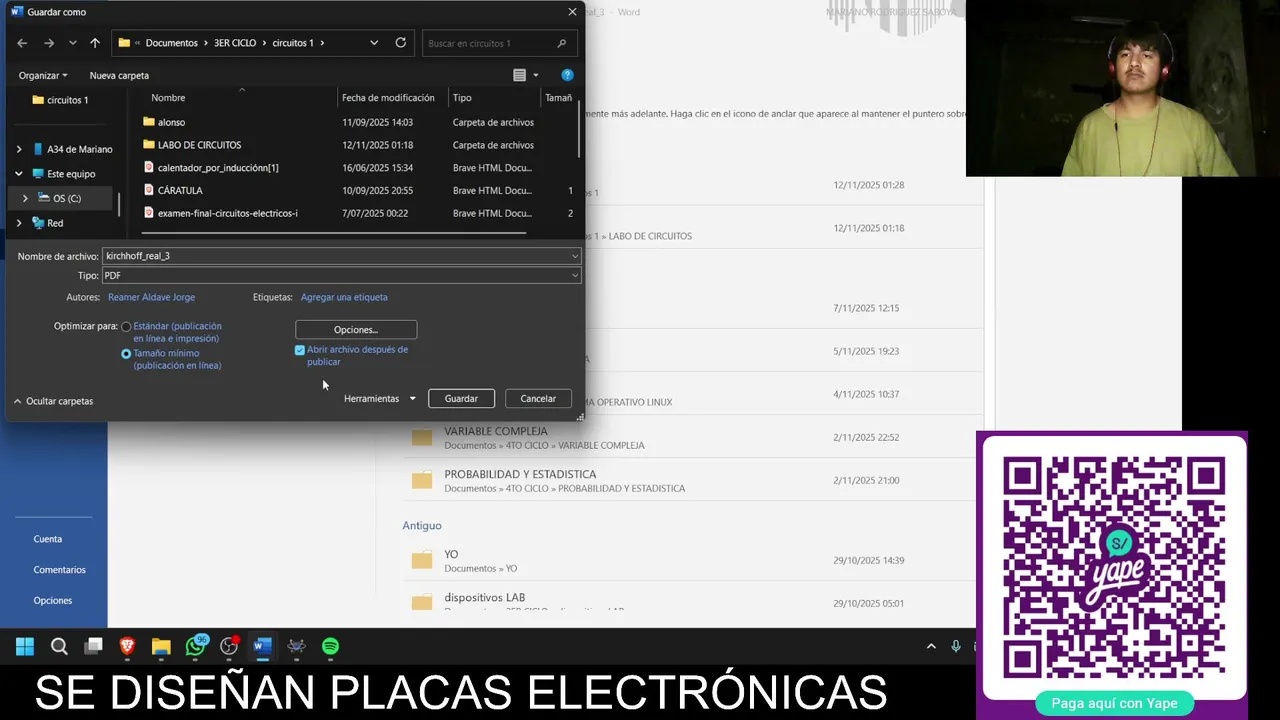
Task: Open Windows taskbar search
Action: click(x=59, y=646)
